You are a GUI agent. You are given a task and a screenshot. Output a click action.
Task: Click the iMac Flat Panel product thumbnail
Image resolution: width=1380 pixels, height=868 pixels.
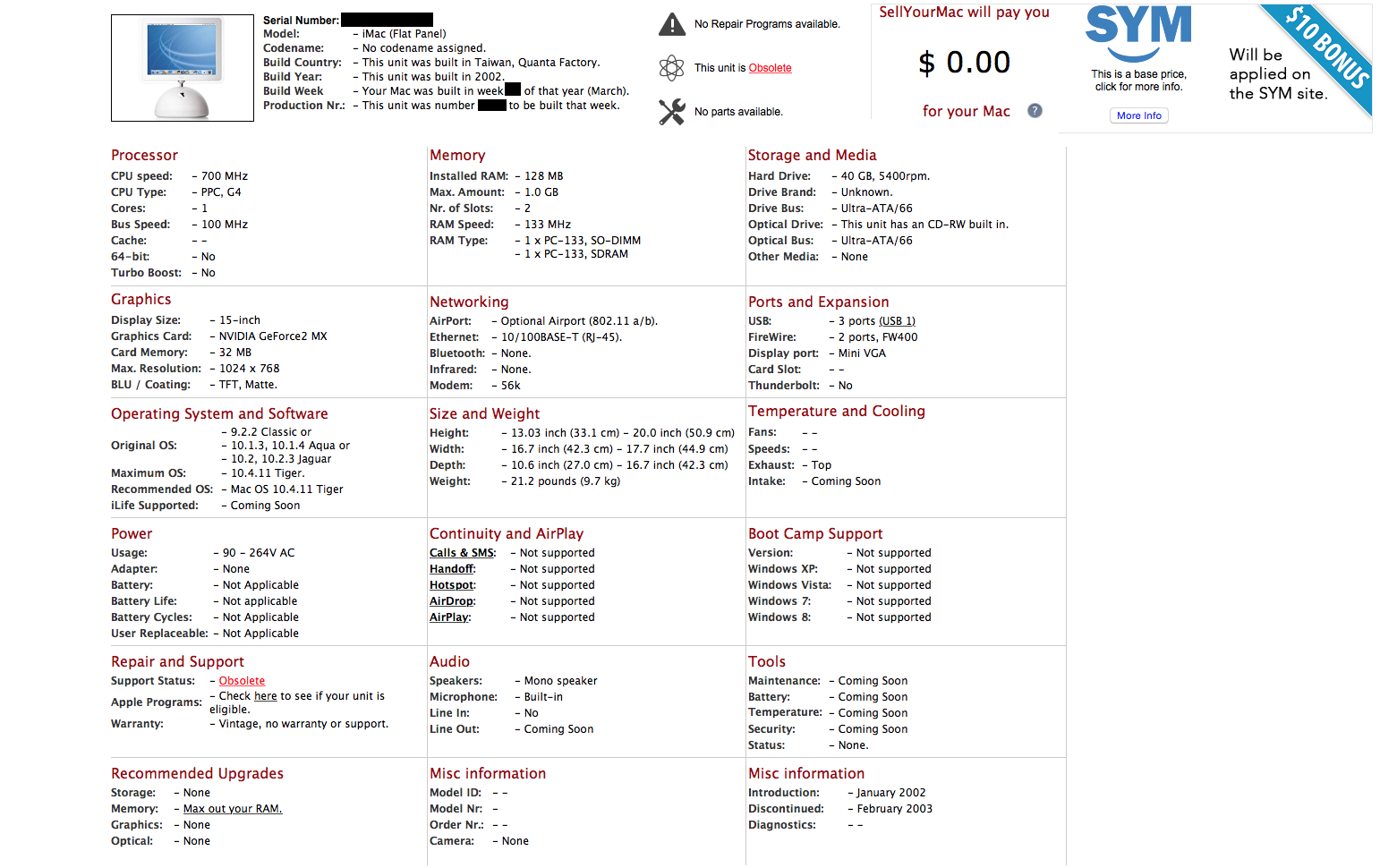coord(183,68)
